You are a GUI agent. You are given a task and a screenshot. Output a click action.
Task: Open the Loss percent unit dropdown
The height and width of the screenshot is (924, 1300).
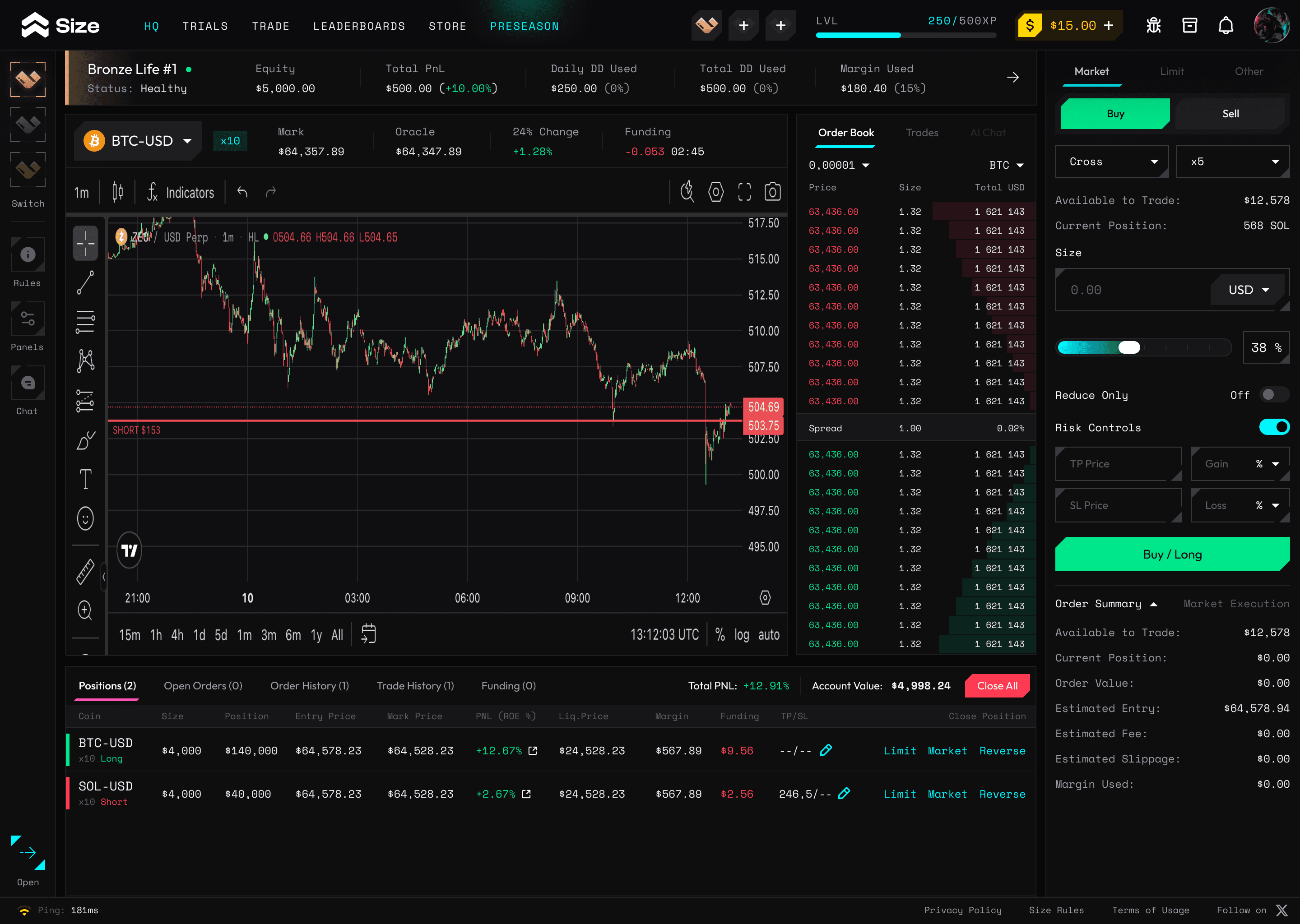pyautogui.click(x=1267, y=505)
